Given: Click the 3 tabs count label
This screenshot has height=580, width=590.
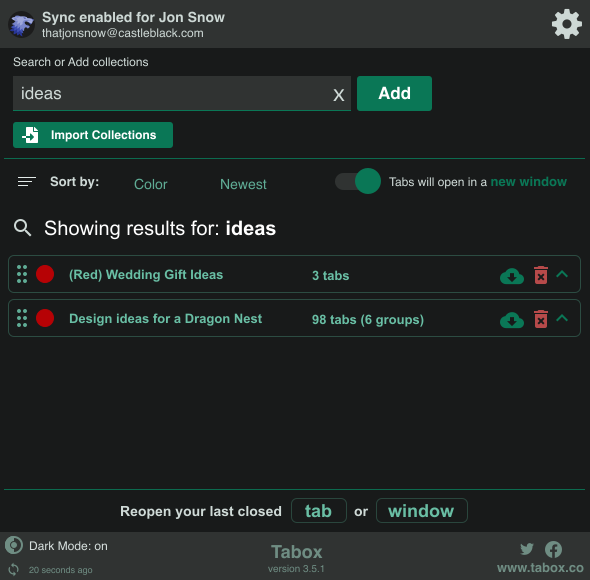Looking at the screenshot, I should coord(330,276).
